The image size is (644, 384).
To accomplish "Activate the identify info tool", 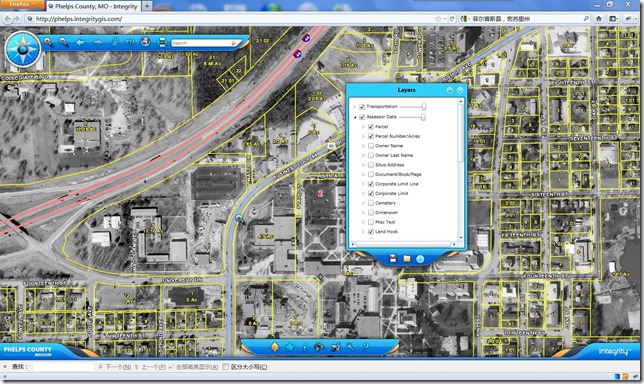I will point(304,347).
